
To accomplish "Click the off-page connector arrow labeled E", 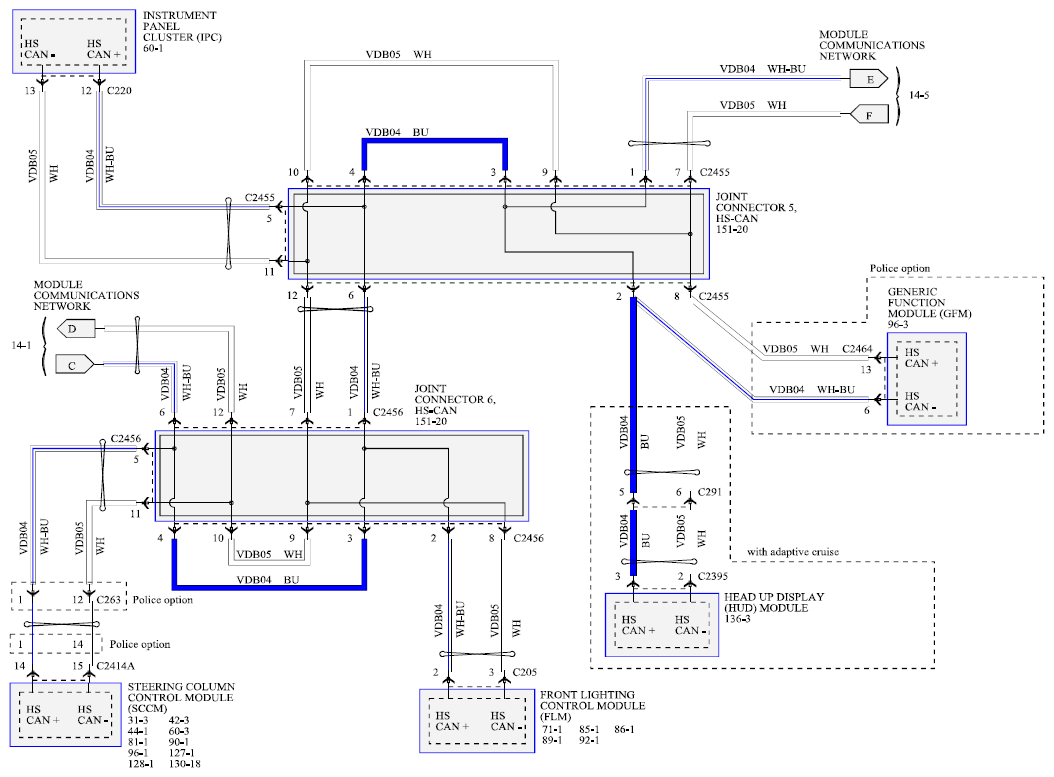I will click(x=867, y=78).
